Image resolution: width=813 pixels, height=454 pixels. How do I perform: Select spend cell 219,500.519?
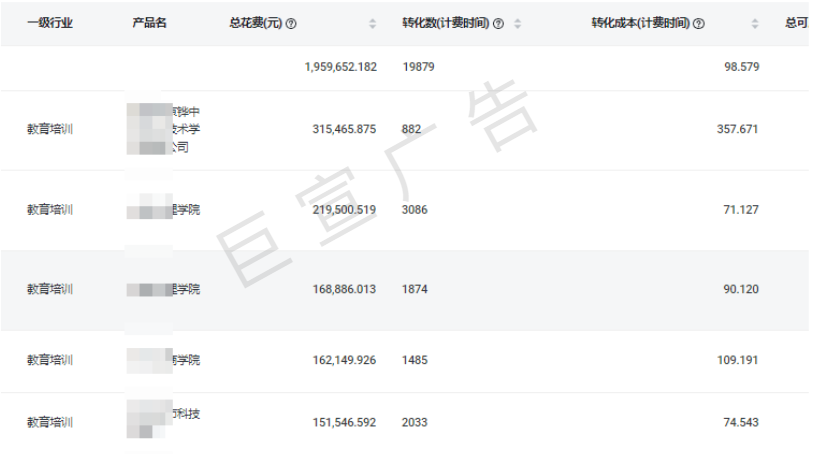click(344, 210)
